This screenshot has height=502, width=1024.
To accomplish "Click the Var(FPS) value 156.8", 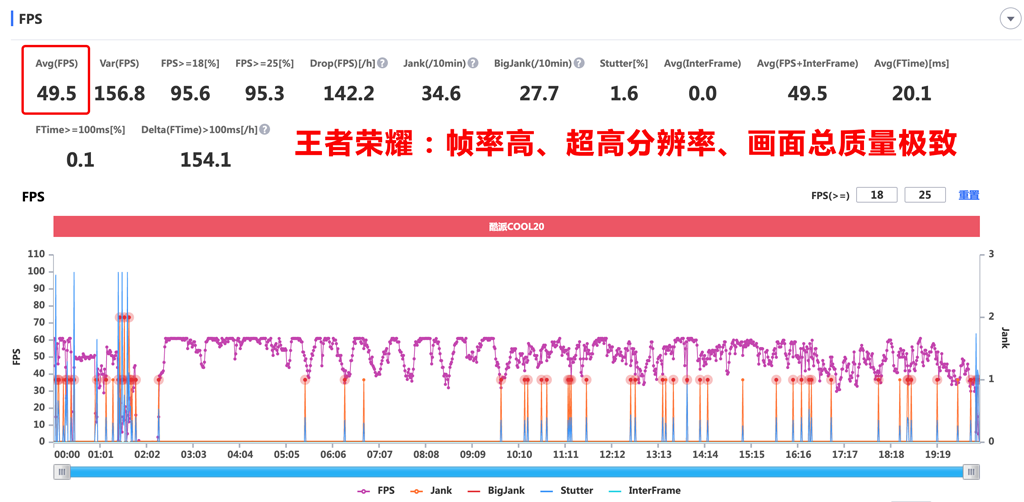I will (x=120, y=94).
